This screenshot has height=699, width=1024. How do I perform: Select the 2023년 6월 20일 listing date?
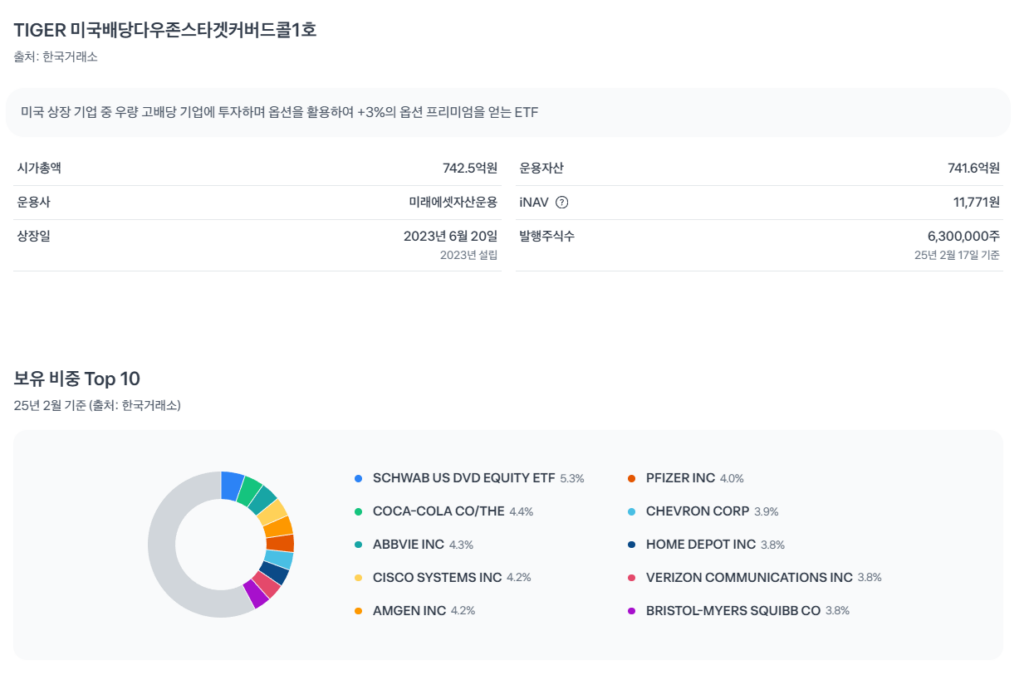(451, 236)
